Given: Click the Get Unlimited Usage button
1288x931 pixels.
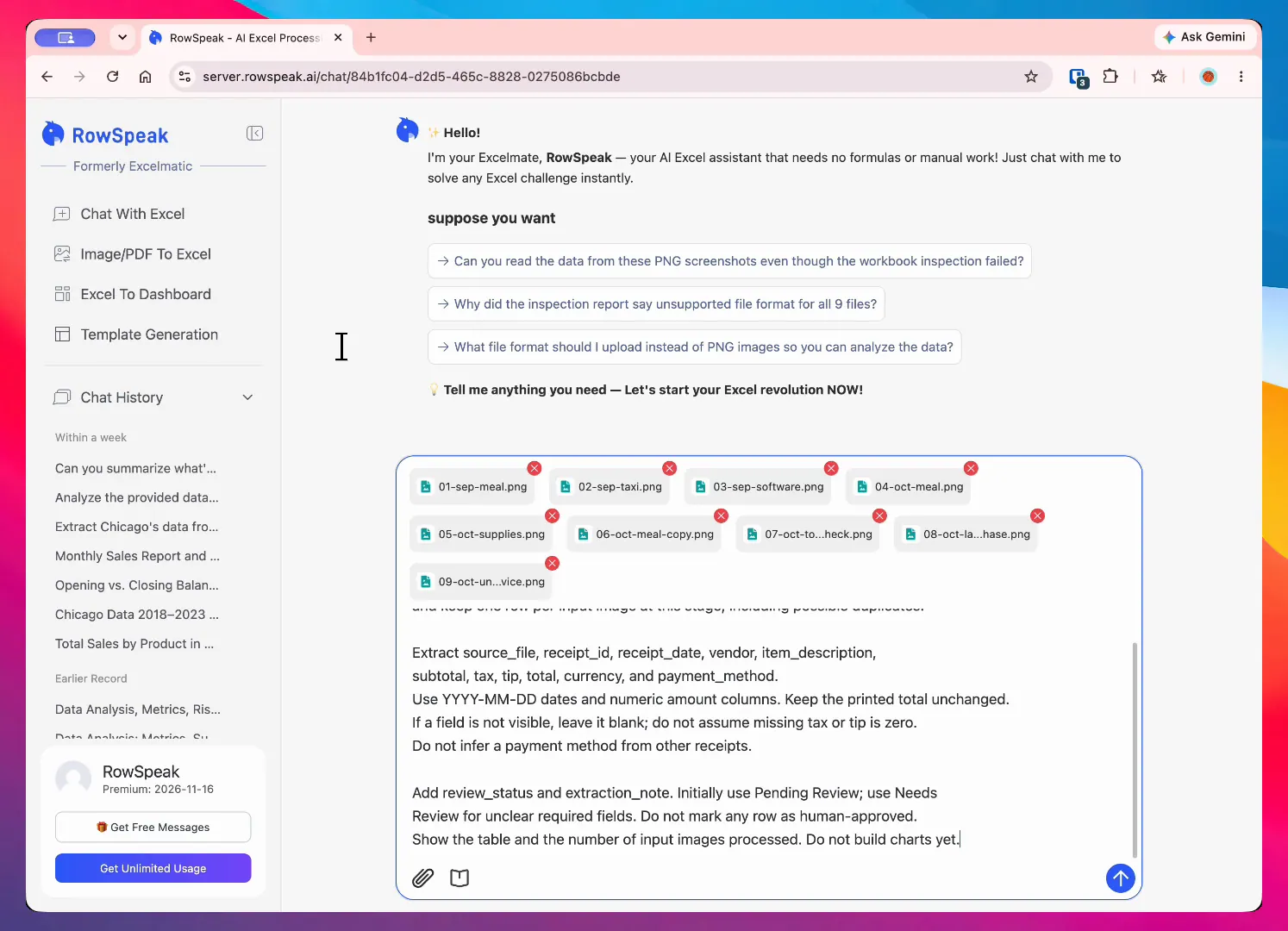Looking at the screenshot, I should click(153, 868).
